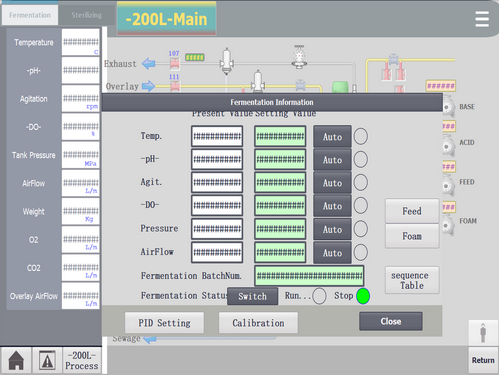Set -pH- control to Auto
Screen dimensions: 499x375
point(332,160)
